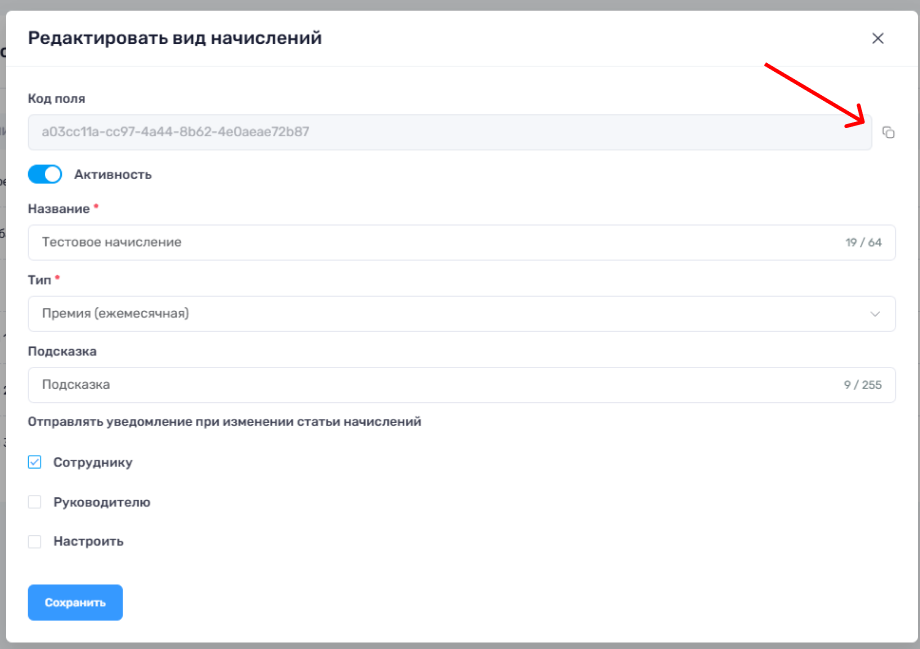Copy the field code with the copy icon
Viewport: 920px width, 649px height.
(888, 132)
